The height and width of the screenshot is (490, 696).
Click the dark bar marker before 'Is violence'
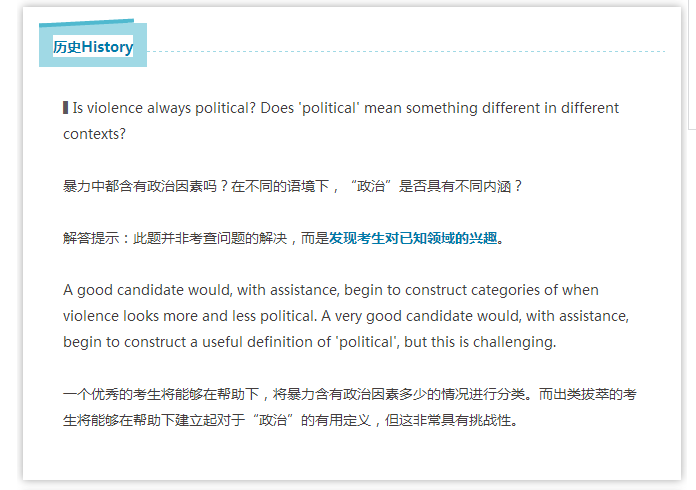(x=66, y=107)
